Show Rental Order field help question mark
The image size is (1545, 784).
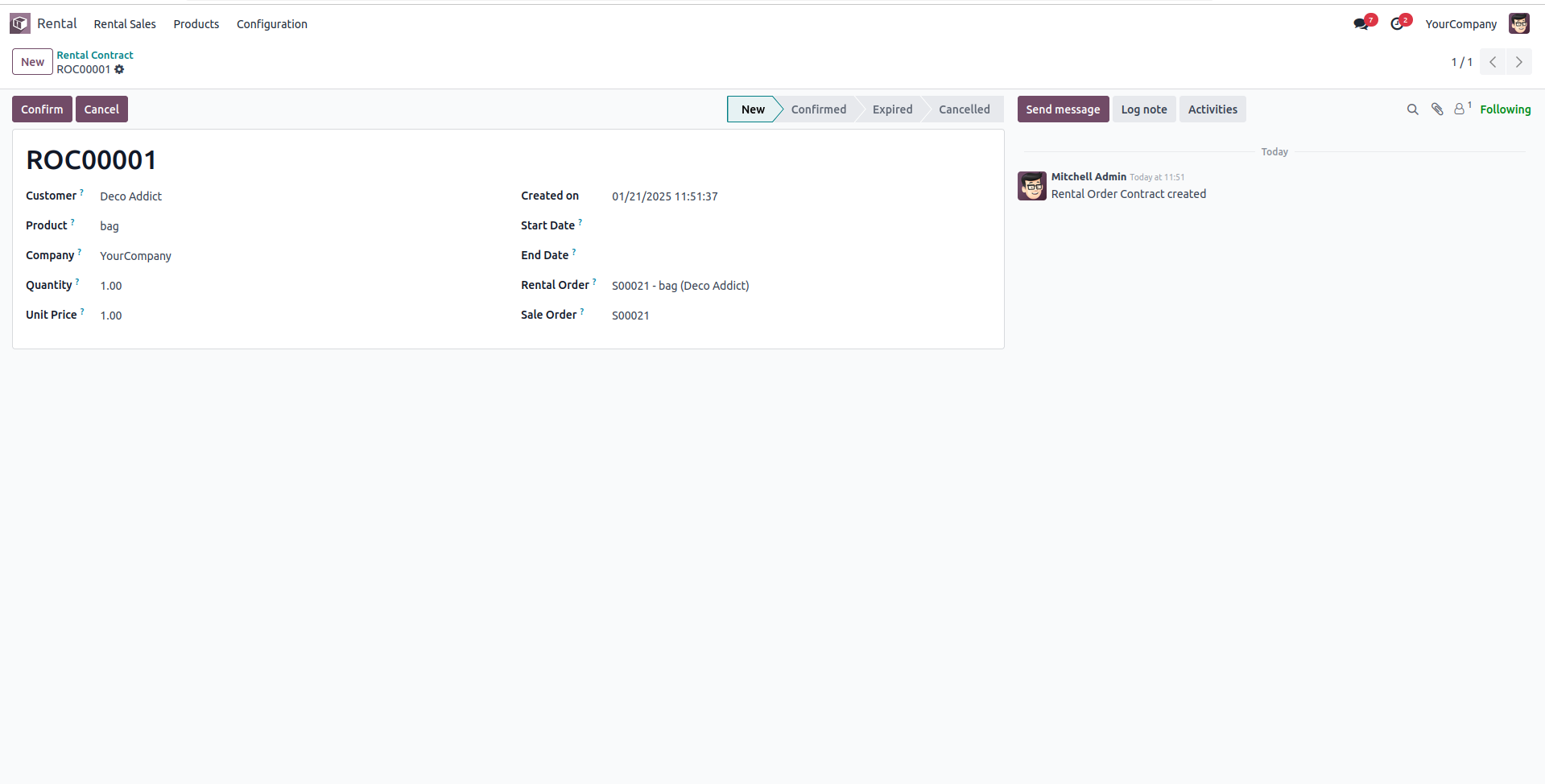594,282
